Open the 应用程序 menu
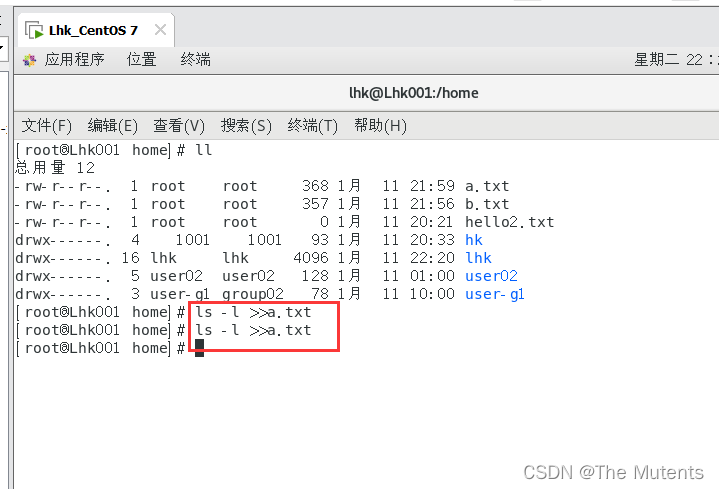The width and height of the screenshot is (719, 489). [x=74, y=60]
